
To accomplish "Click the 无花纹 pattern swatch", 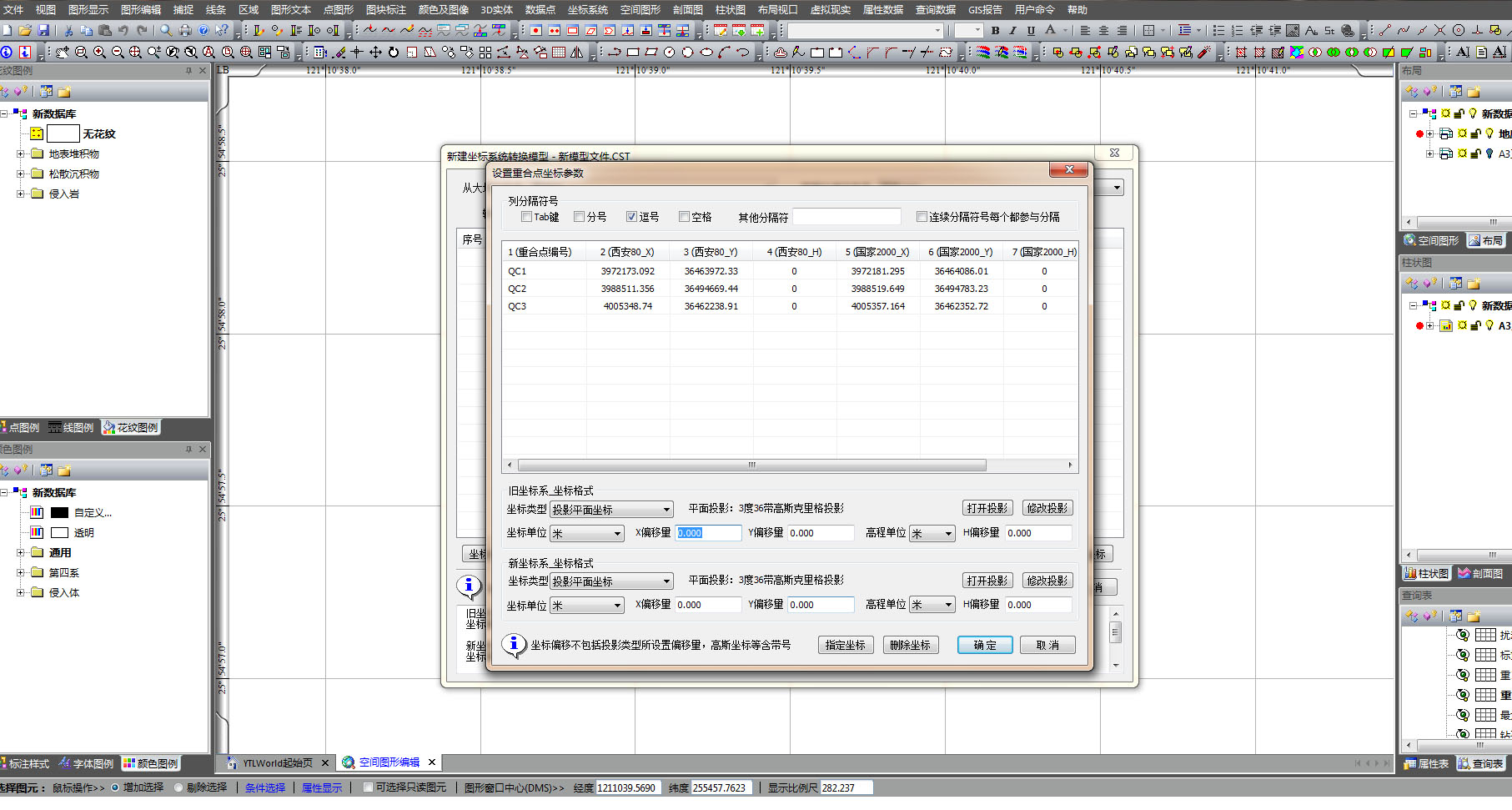I will coord(63,133).
